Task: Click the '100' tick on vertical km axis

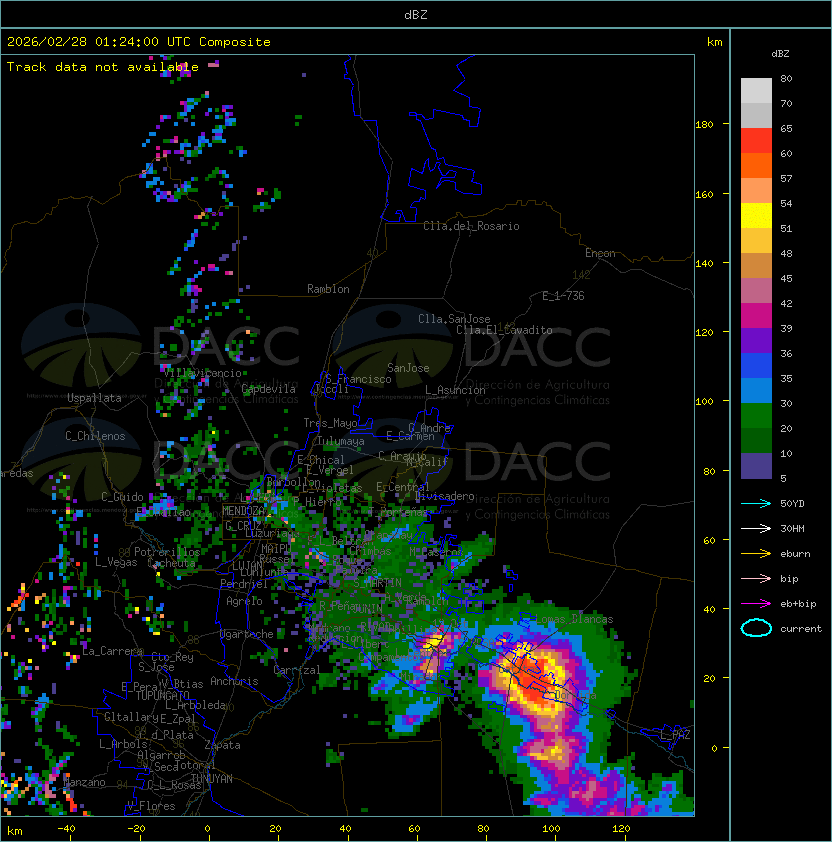Action: click(x=704, y=402)
